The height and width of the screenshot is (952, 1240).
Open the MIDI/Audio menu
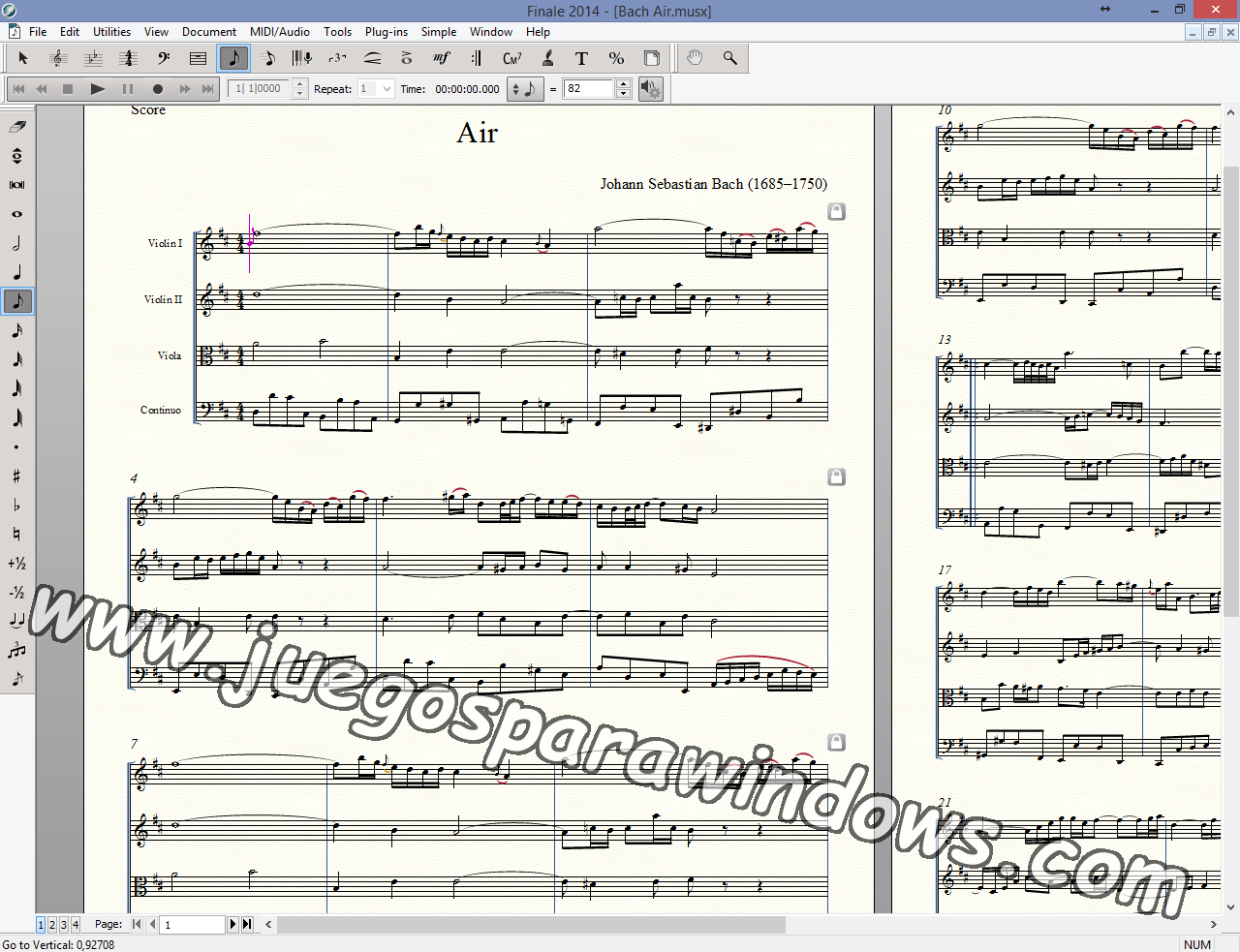280,32
